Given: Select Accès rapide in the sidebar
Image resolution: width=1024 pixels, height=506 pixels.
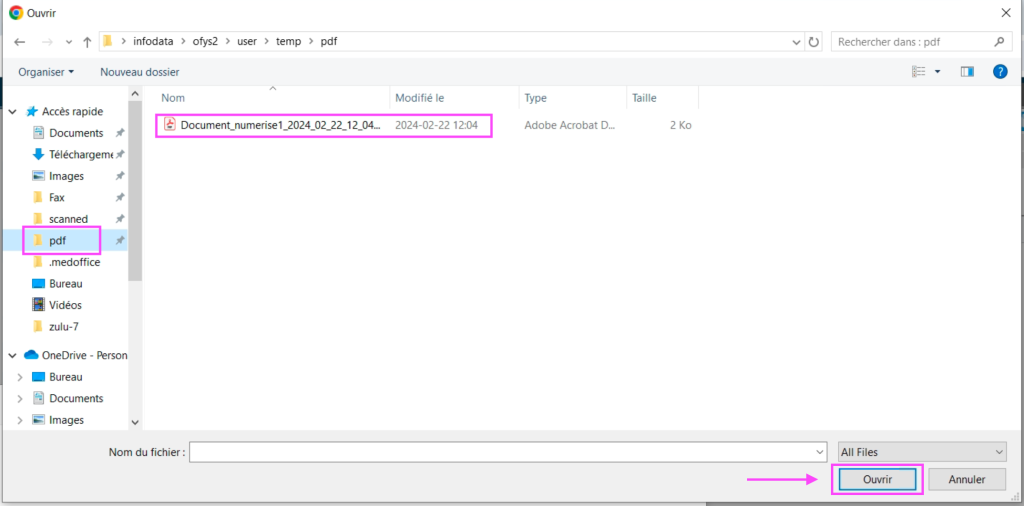Looking at the screenshot, I should pos(72,112).
